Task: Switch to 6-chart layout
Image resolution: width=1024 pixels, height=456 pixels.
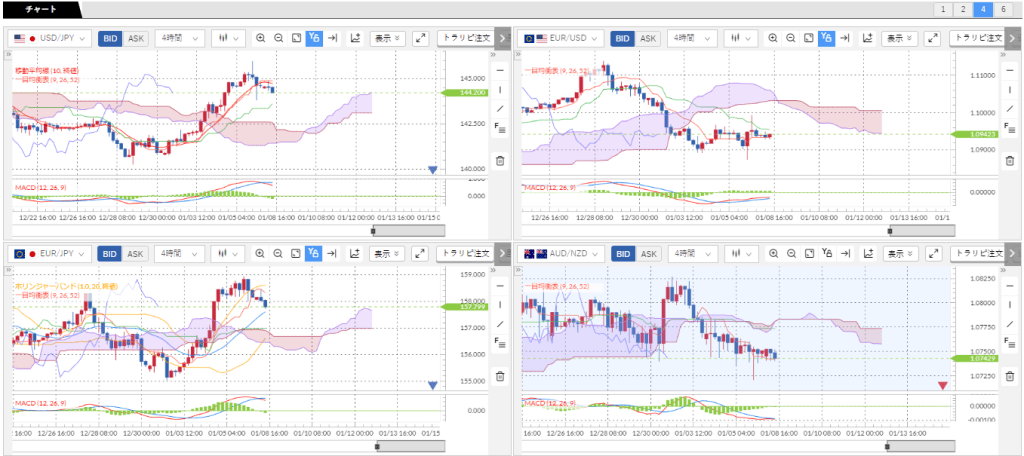Action: click(x=1003, y=9)
